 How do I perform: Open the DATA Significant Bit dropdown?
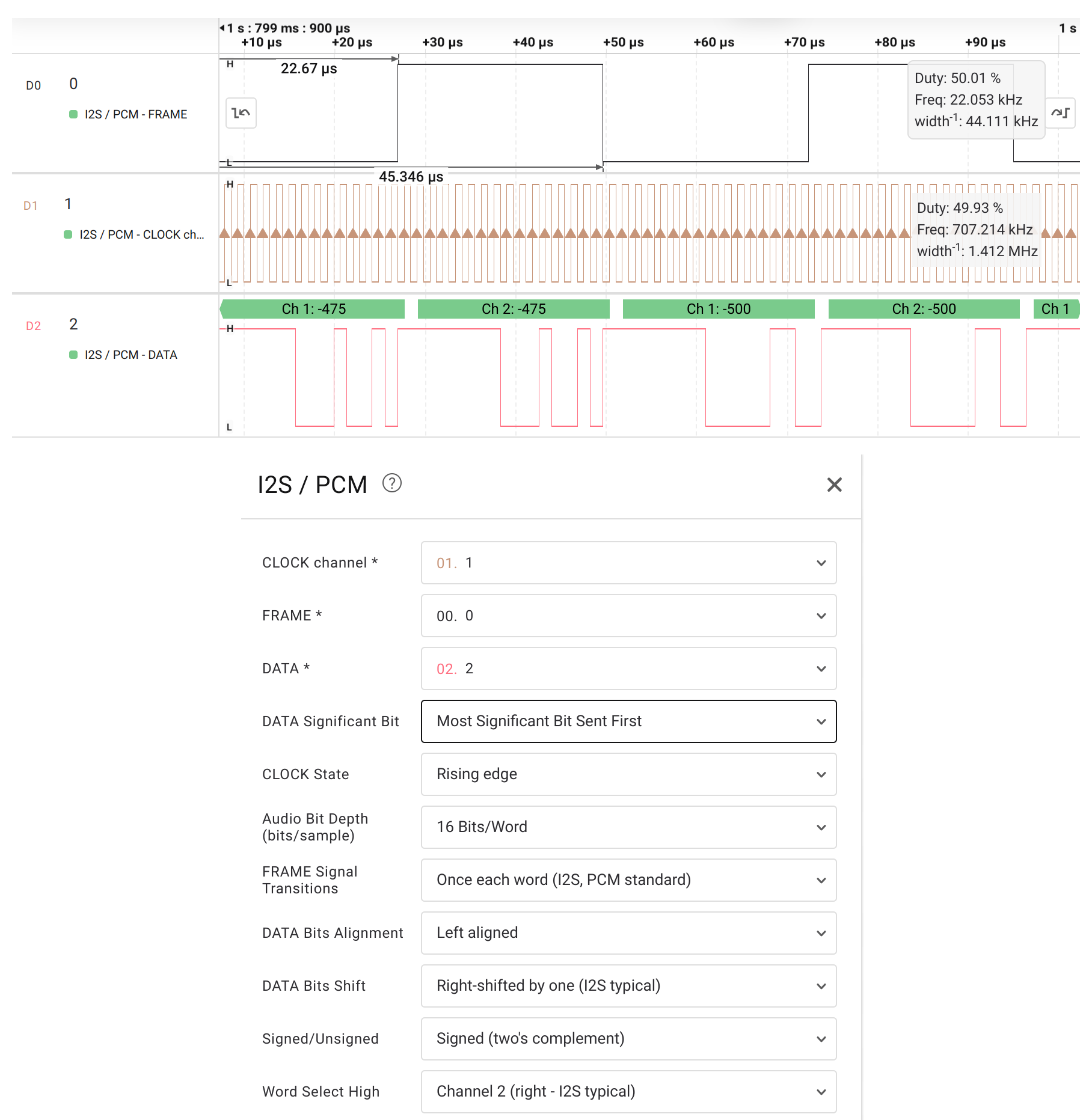point(628,721)
